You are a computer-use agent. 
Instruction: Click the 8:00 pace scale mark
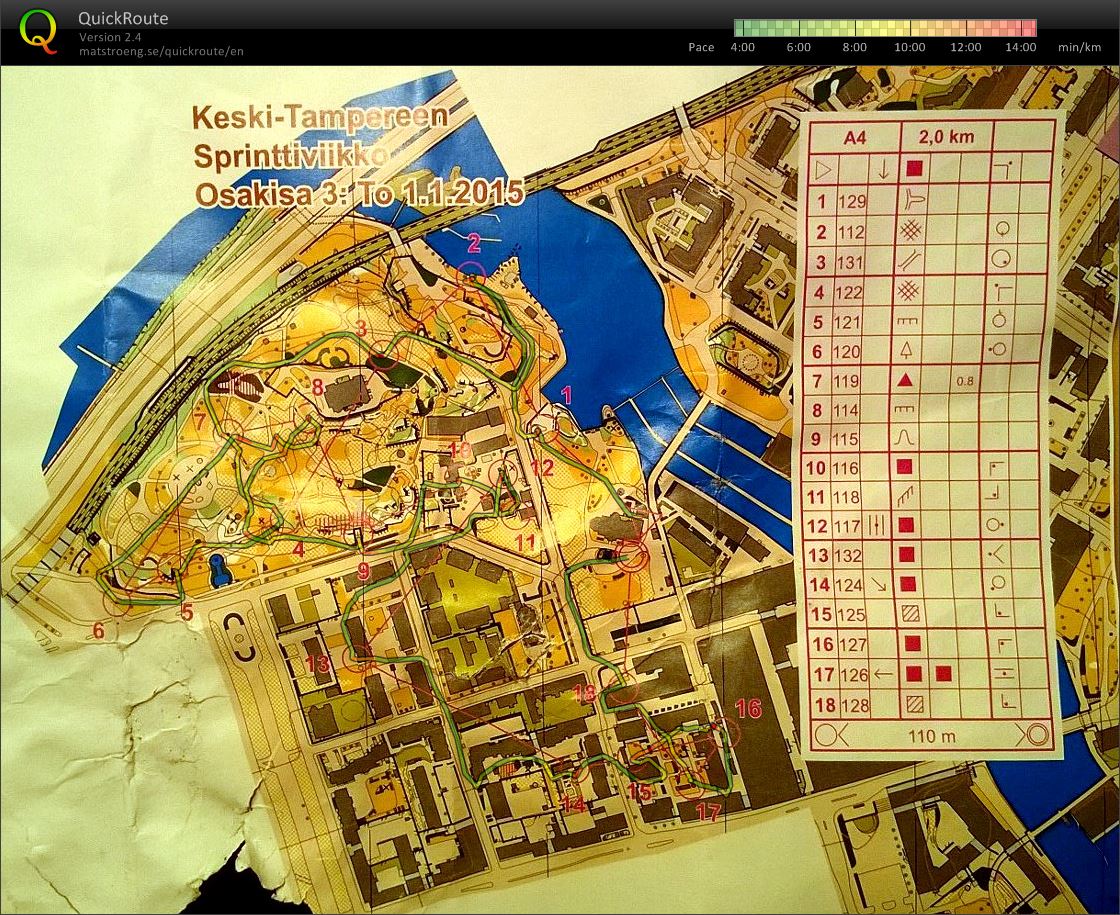click(854, 47)
